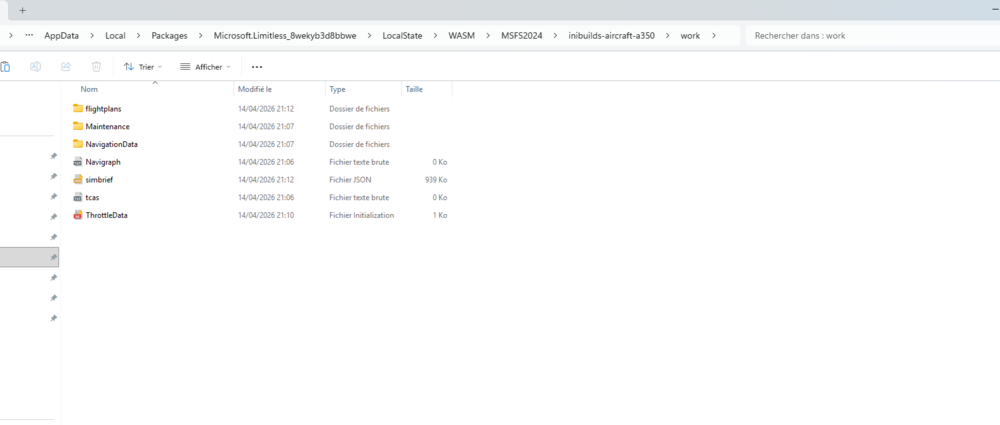Viewport: 1000px width, 425px height.
Task: Select the tcas text file
Action: click(x=92, y=197)
